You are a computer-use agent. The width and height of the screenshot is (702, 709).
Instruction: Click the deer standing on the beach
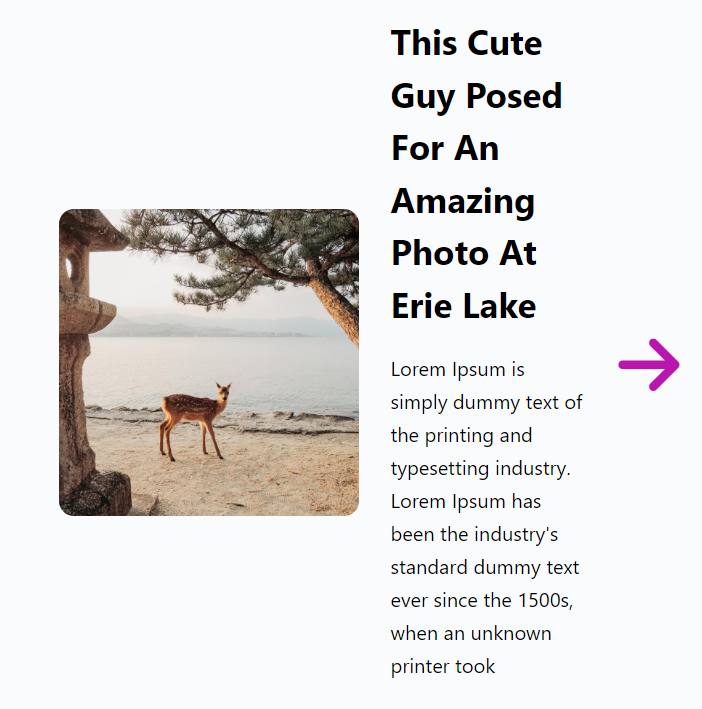point(196,418)
